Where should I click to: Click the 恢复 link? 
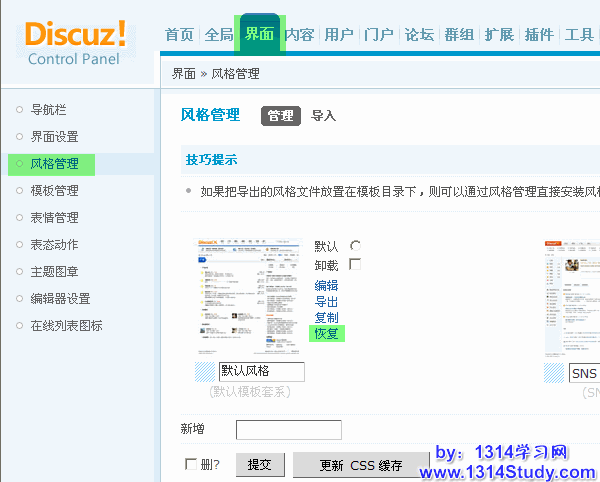click(x=327, y=333)
